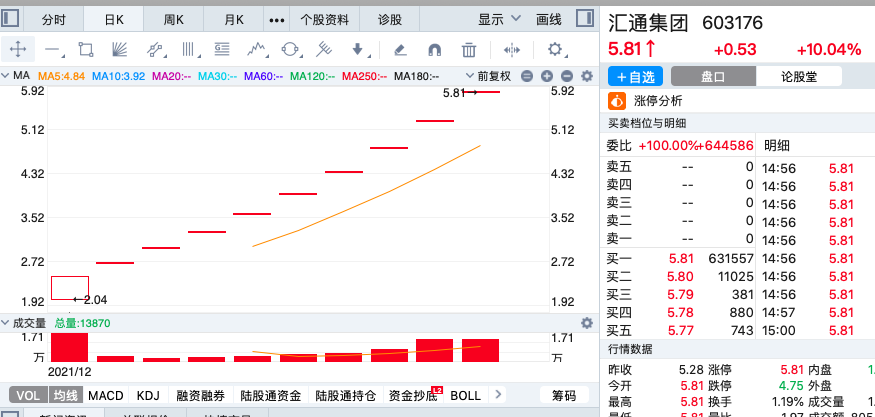The width and height of the screenshot is (875, 417).
Task: Open the 显示 display dropdown
Action: coord(498,19)
